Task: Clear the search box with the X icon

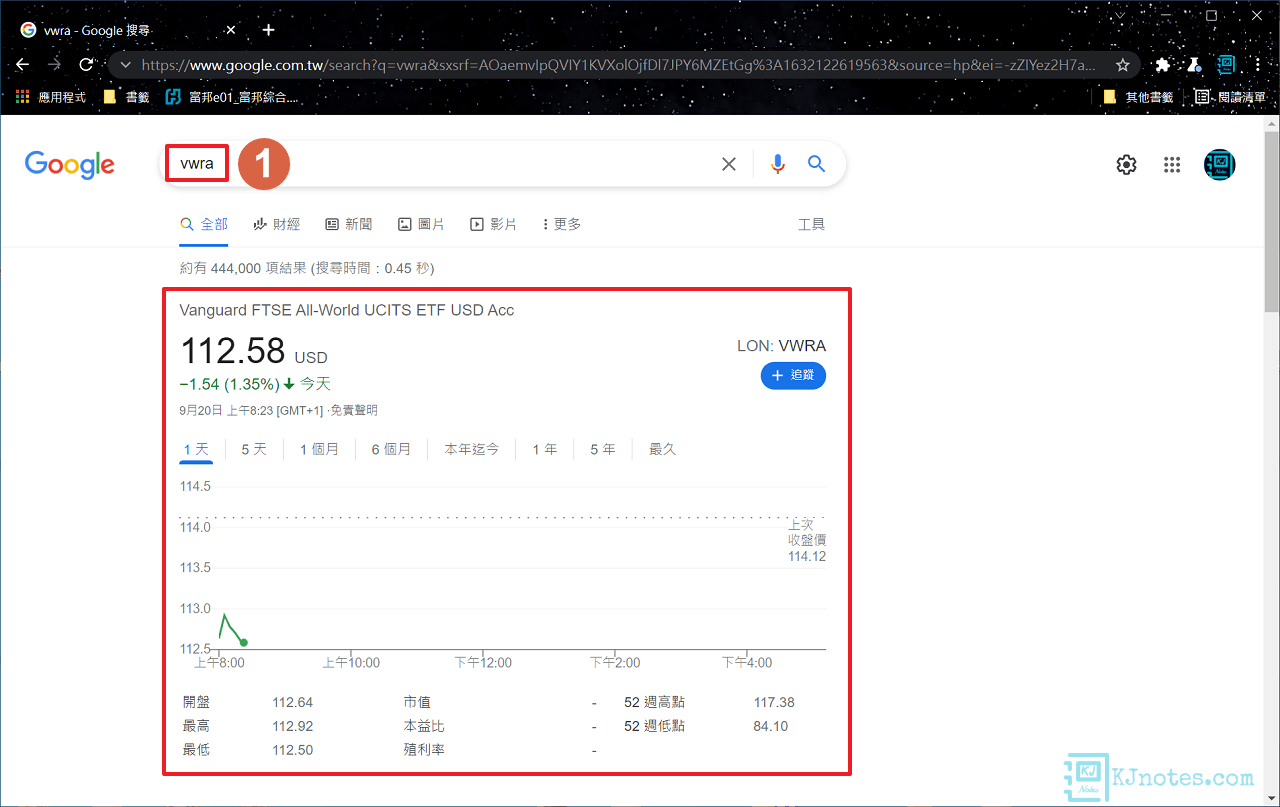Action: tap(729, 164)
